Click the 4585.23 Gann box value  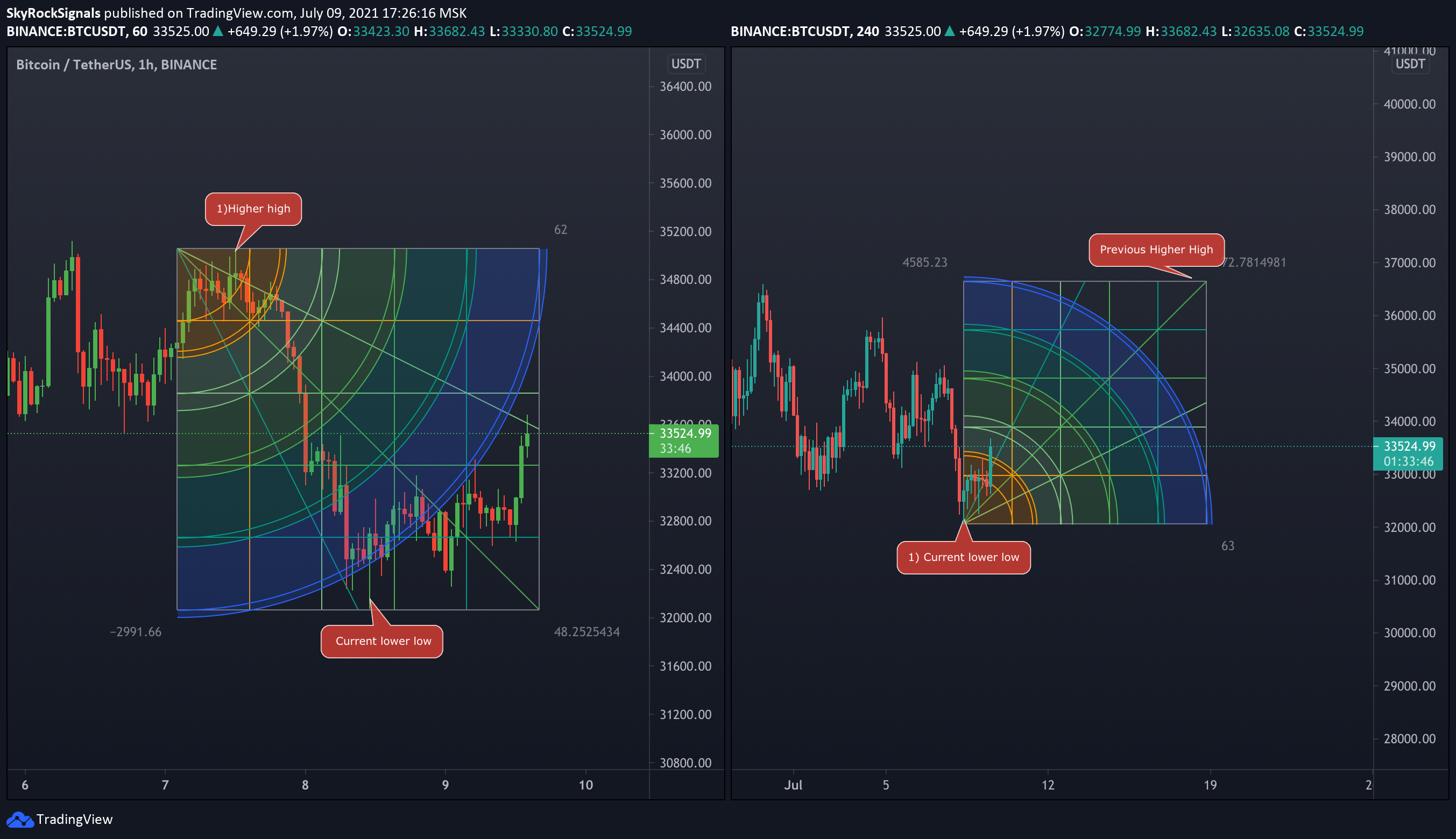(x=924, y=262)
